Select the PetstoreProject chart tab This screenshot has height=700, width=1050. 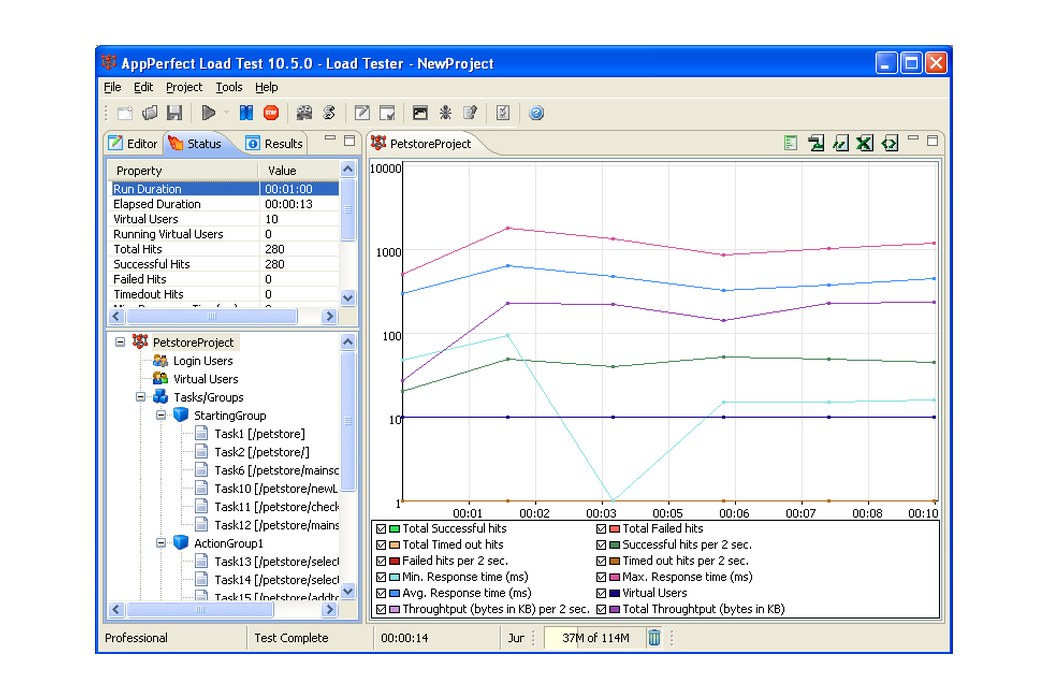(421, 143)
